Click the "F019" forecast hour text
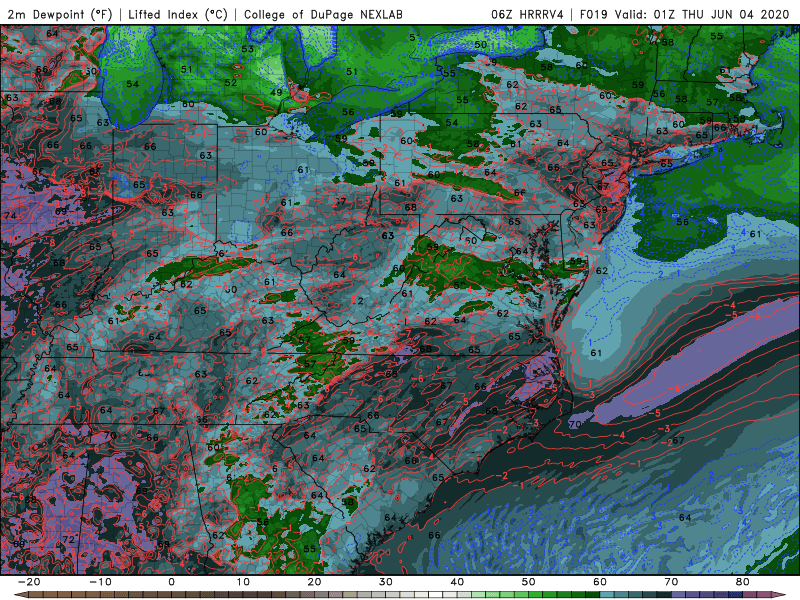The height and width of the screenshot is (600, 800). click(593, 14)
